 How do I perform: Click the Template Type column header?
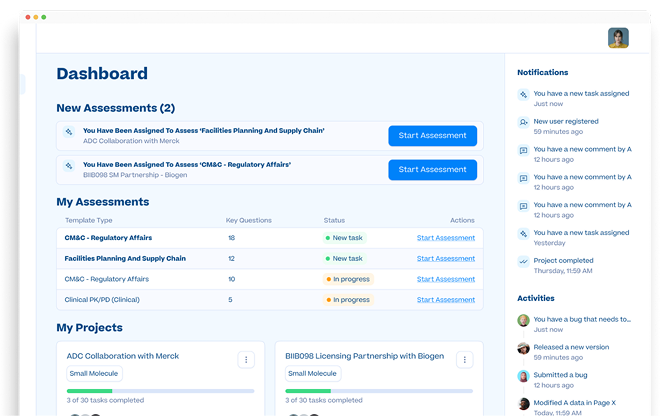(x=89, y=220)
